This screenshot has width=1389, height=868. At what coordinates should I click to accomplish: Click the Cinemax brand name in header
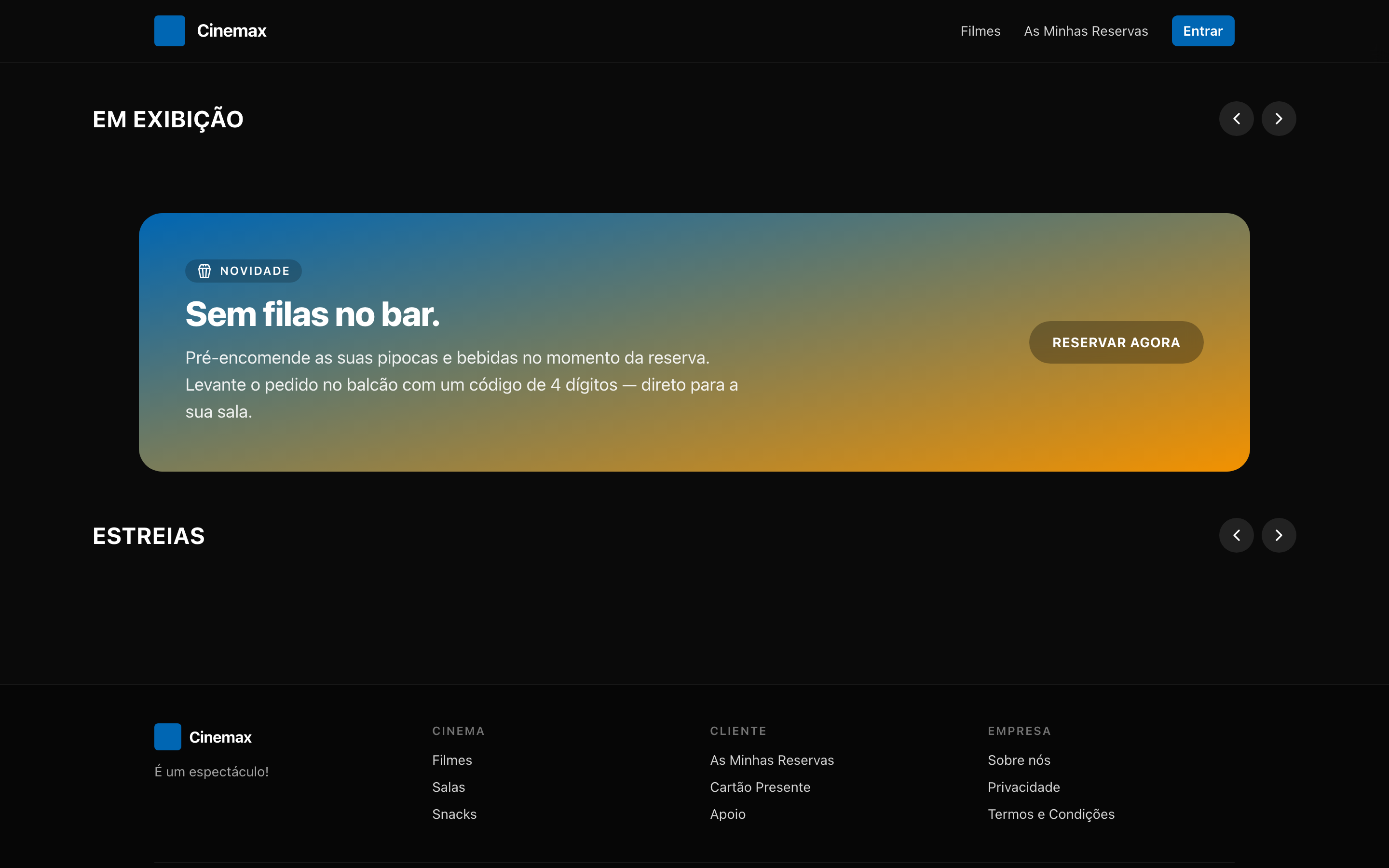coord(231,31)
